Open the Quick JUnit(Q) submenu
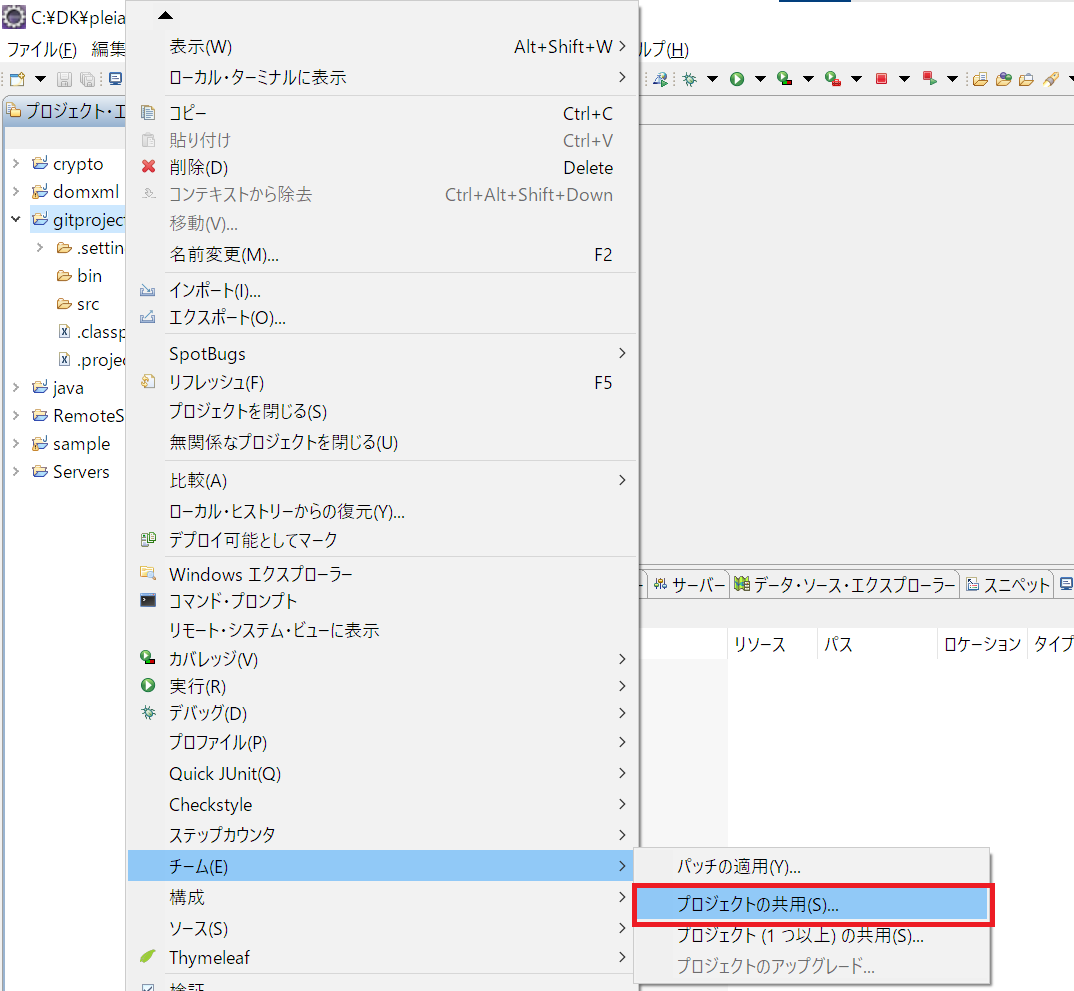This screenshot has width=1074, height=991. pyautogui.click(x=383, y=773)
